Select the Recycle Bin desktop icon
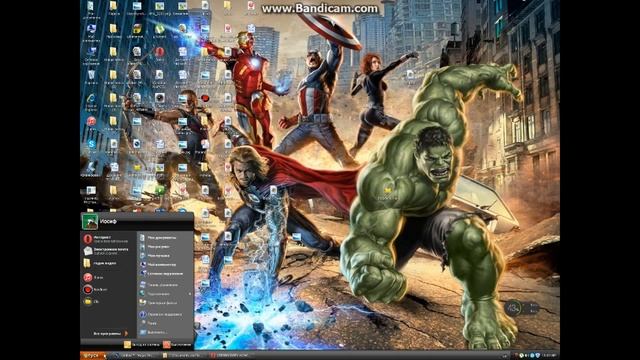Image resolution: width=640 pixels, height=360 pixels. [91, 76]
